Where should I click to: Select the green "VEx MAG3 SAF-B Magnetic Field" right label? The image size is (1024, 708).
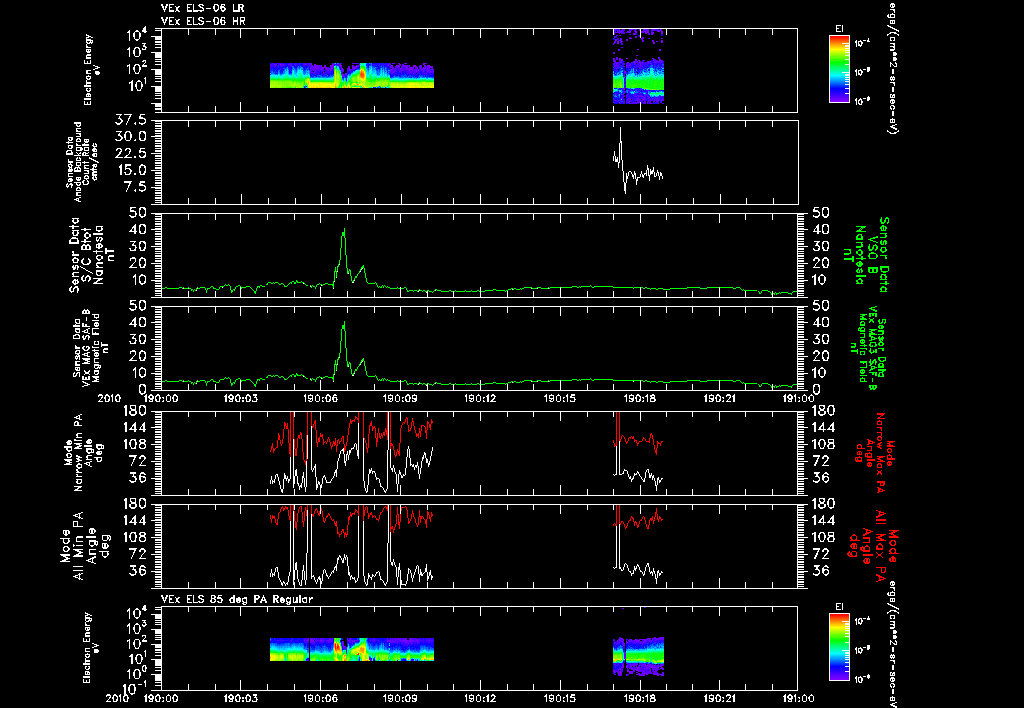[871, 348]
